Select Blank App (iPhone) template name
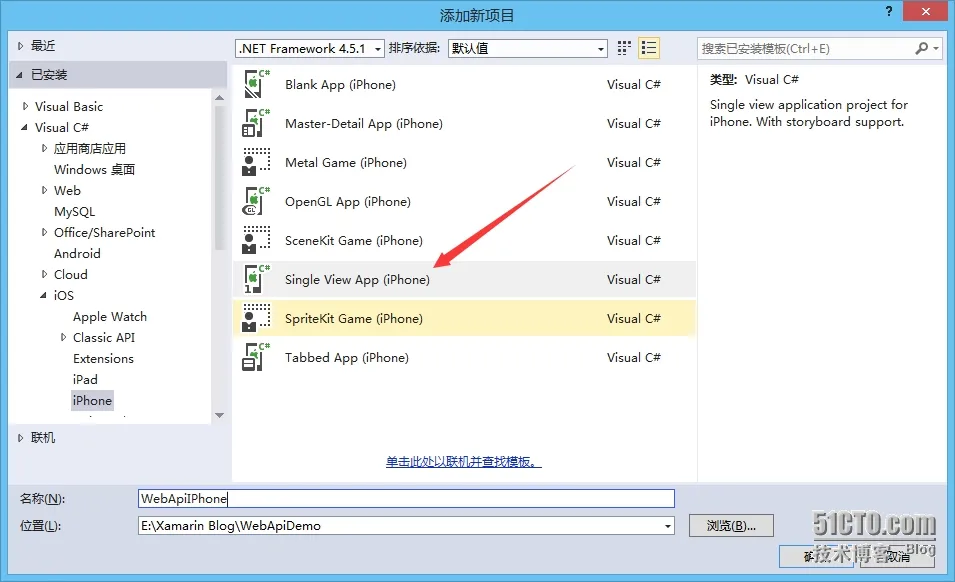Image resolution: width=955 pixels, height=582 pixels. [340, 85]
